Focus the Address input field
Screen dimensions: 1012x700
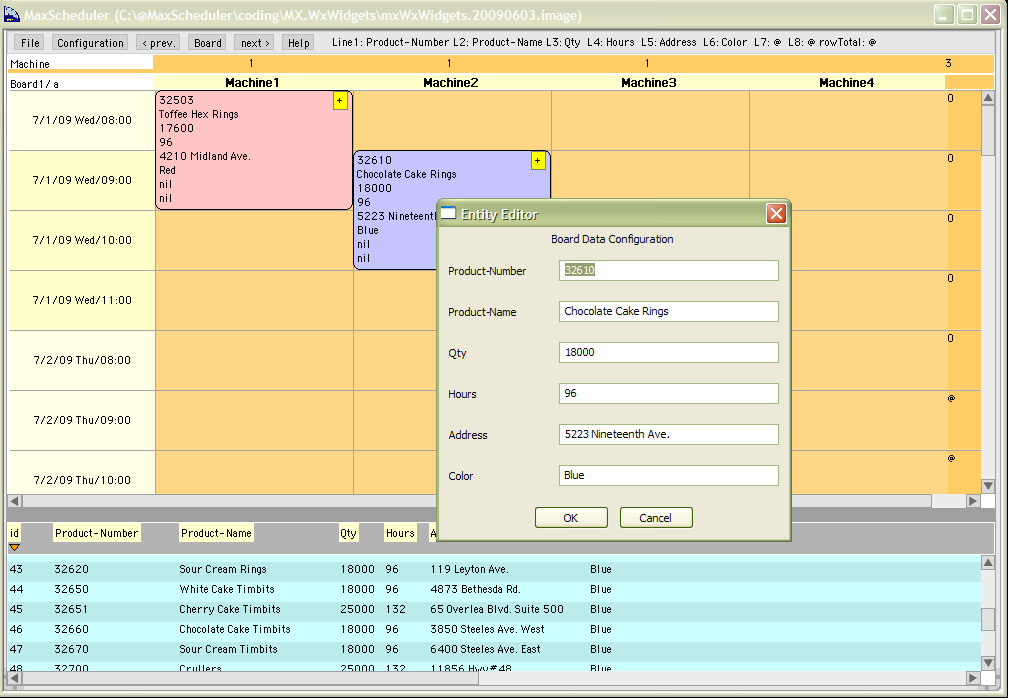pos(667,434)
